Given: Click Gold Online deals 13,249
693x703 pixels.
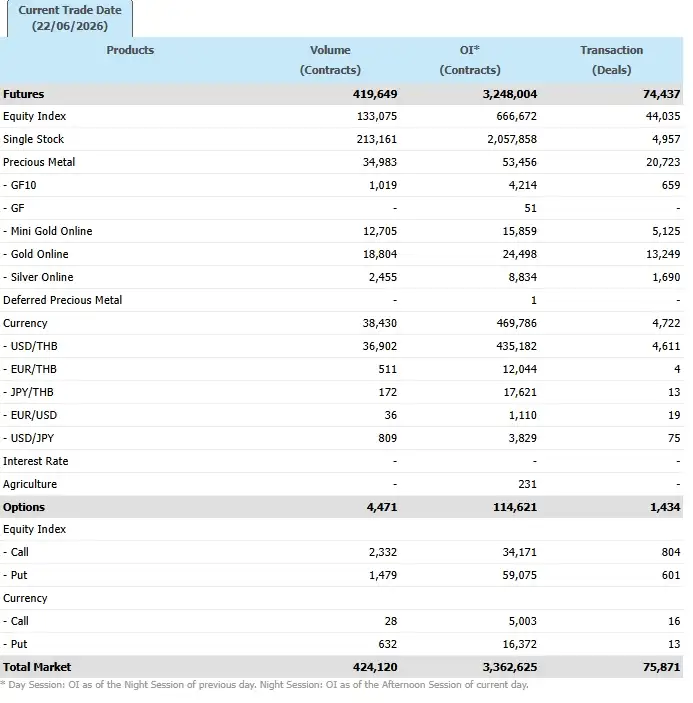Looking at the screenshot, I should pos(663,254).
